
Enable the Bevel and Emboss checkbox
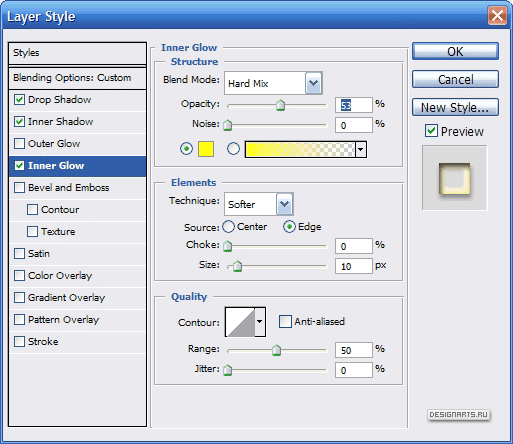(x=19, y=187)
